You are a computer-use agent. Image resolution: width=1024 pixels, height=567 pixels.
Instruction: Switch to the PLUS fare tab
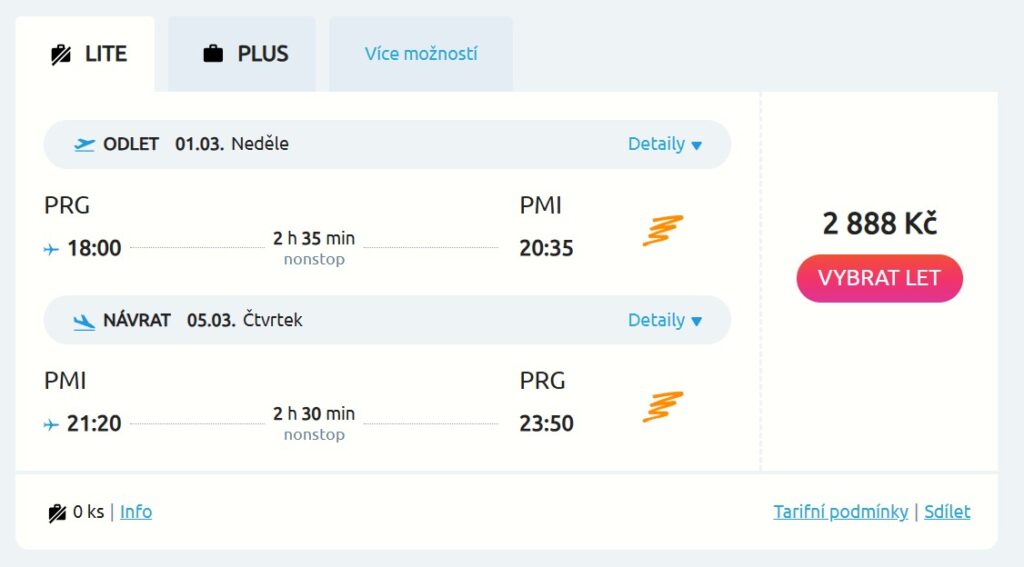tap(243, 54)
